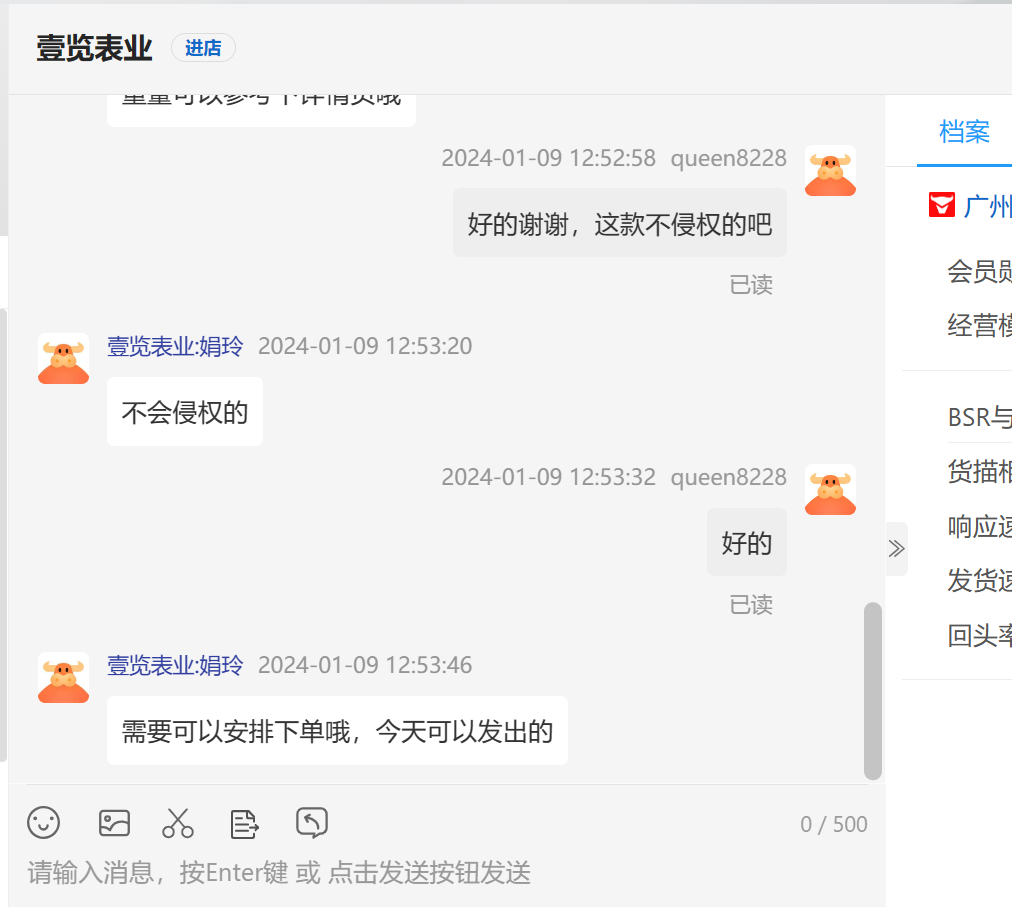1012x907 pixels.
Task: Click the chat history vertical scrollbar thumb
Action: tap(872, 690)
